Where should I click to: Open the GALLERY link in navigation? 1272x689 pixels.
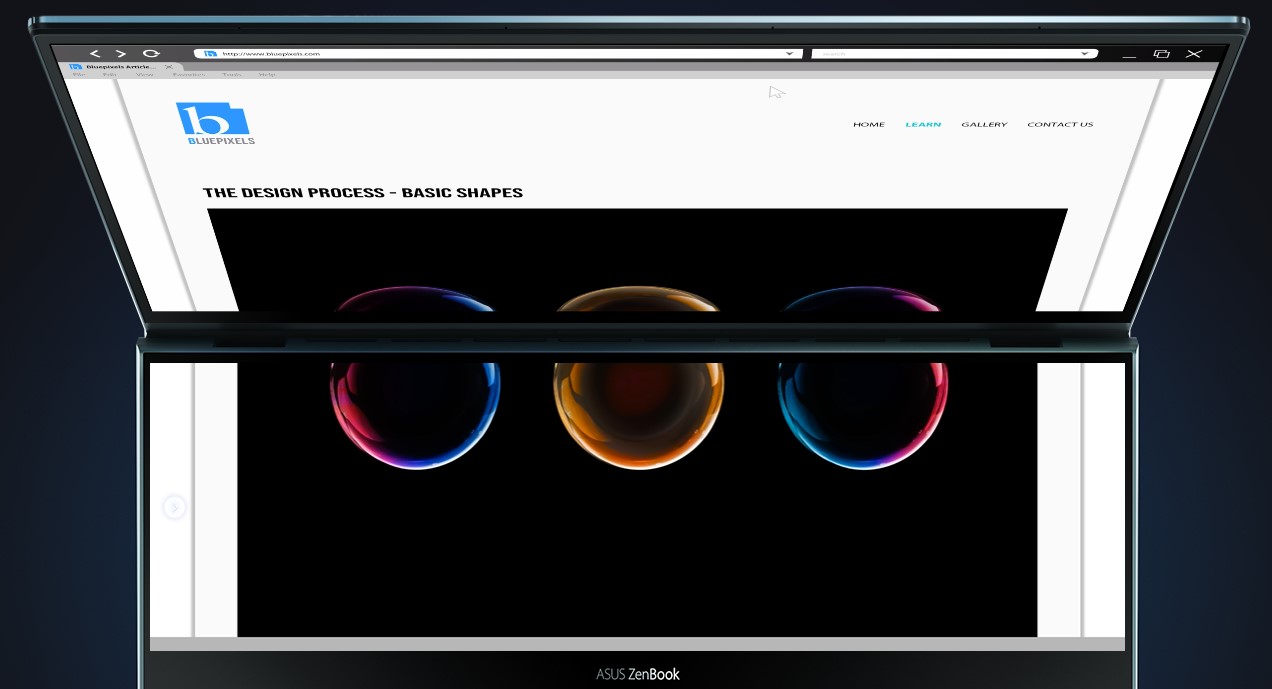pyautogui.click(x=984, y=125)
